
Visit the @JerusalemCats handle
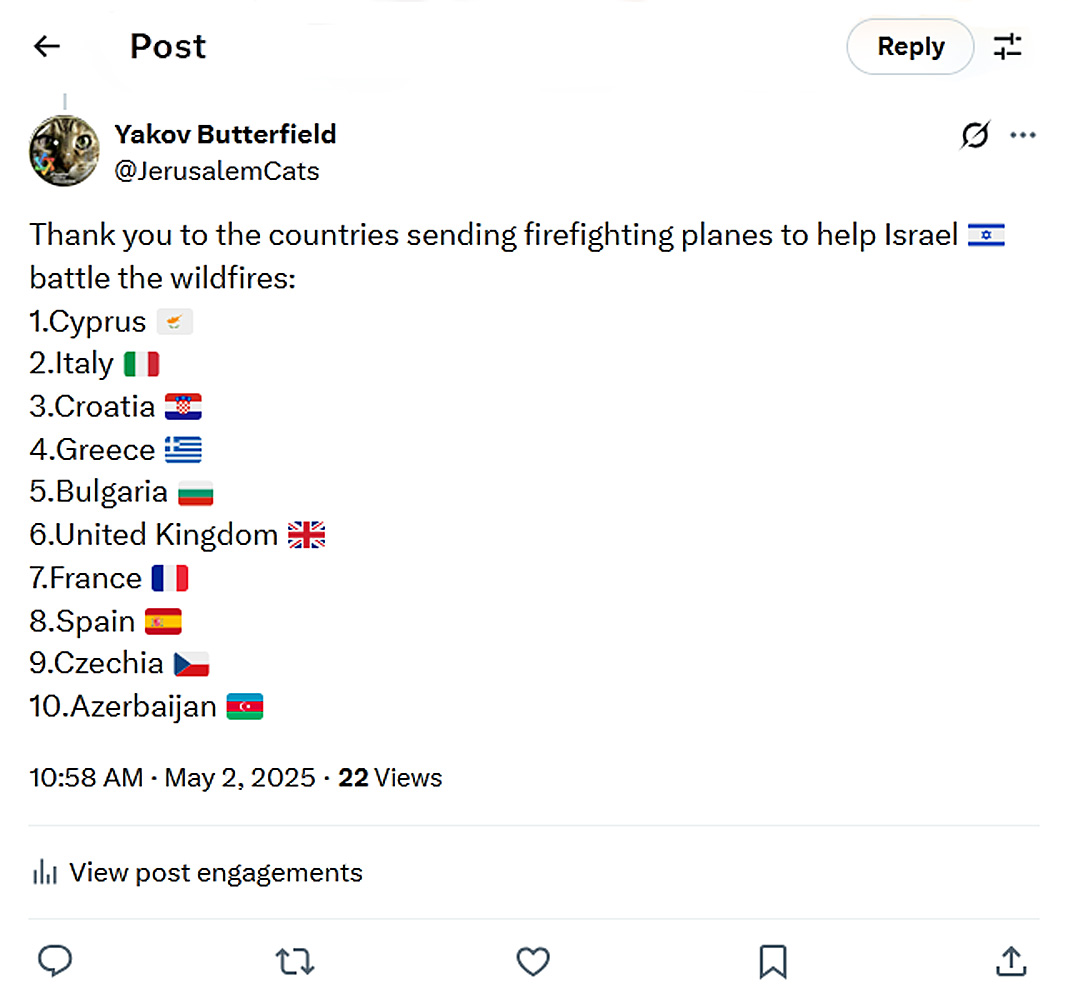click(217, 171)
